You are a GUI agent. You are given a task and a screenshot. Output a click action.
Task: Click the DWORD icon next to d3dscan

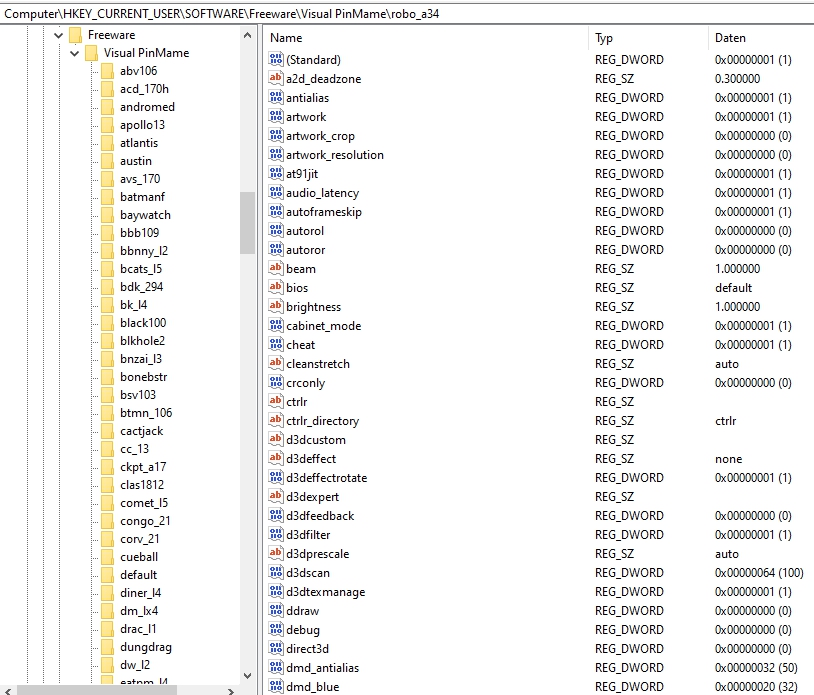click(x=276, y=572)
